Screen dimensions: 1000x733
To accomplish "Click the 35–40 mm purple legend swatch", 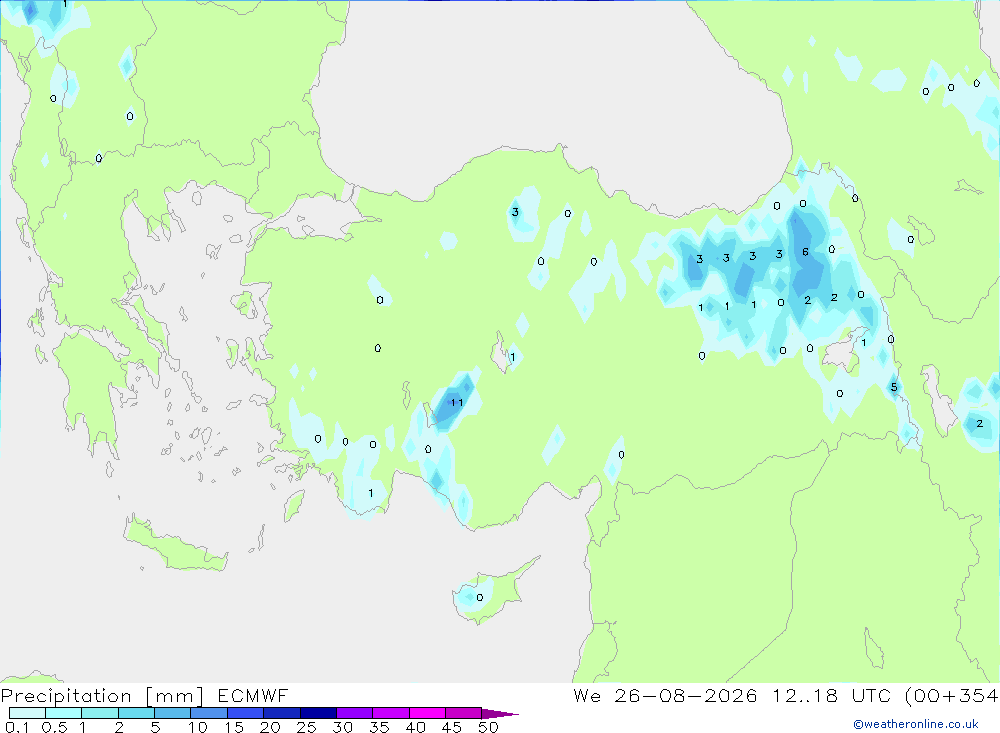I will pyautogui.click(x=391, y=713).
